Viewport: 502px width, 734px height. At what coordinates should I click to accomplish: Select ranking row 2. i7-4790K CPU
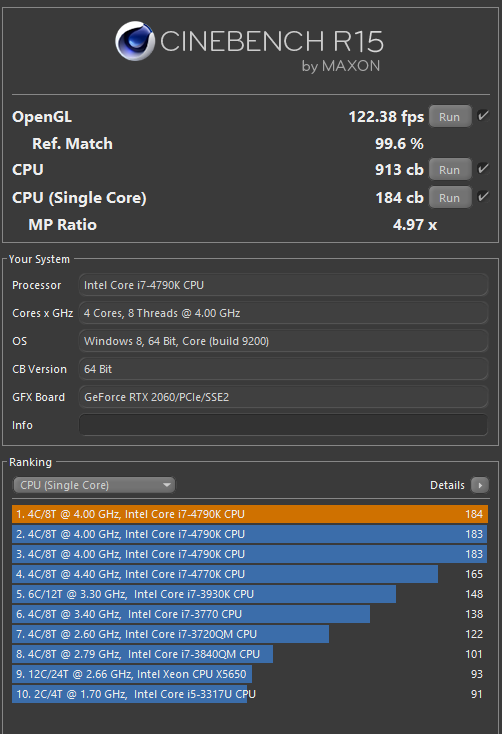pyautogui.click(x=250, y=534)
